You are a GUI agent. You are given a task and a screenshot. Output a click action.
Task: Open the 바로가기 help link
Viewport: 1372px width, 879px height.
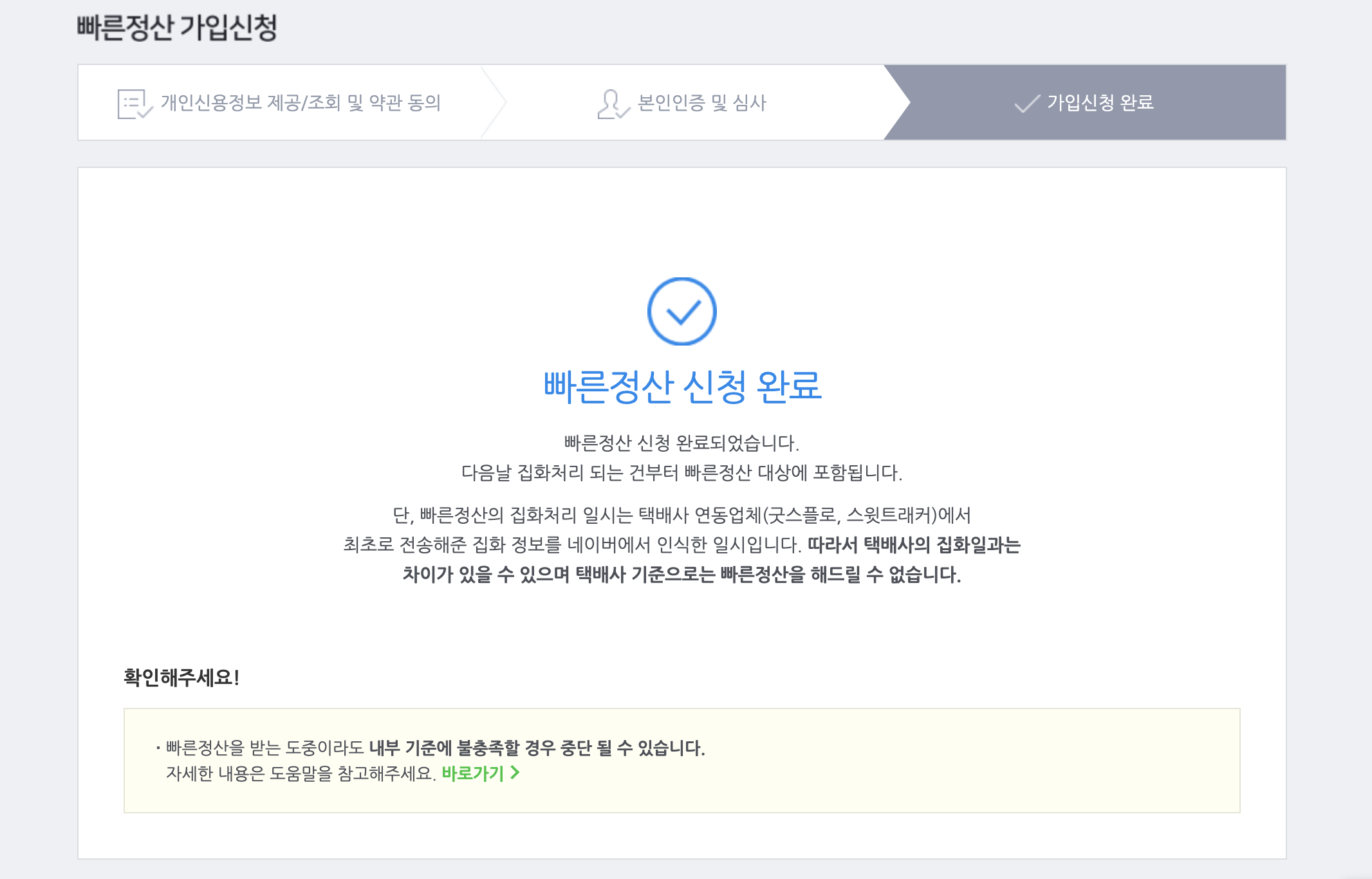(x=472, y=773)
